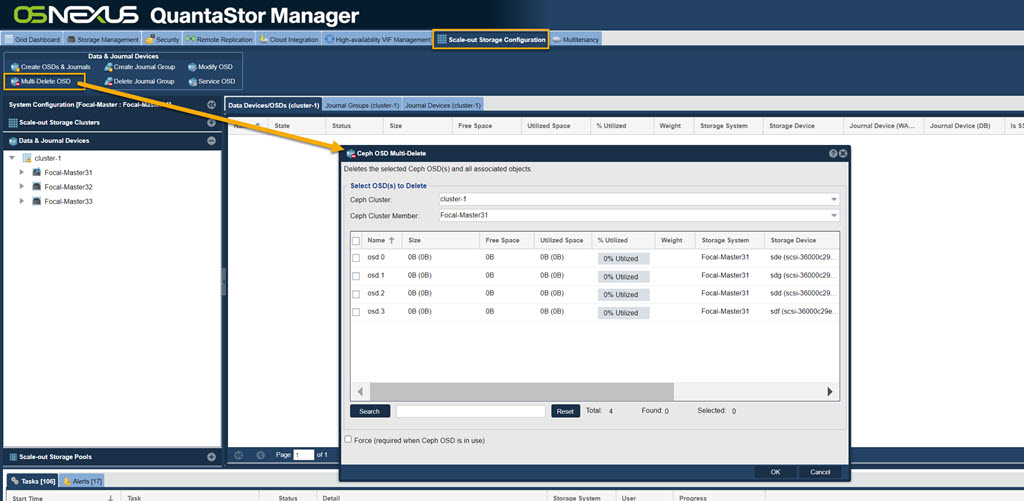This screenshot has width=1024, height=501.
Task: Click the Reset button
Action: click(x=566, y=412)
